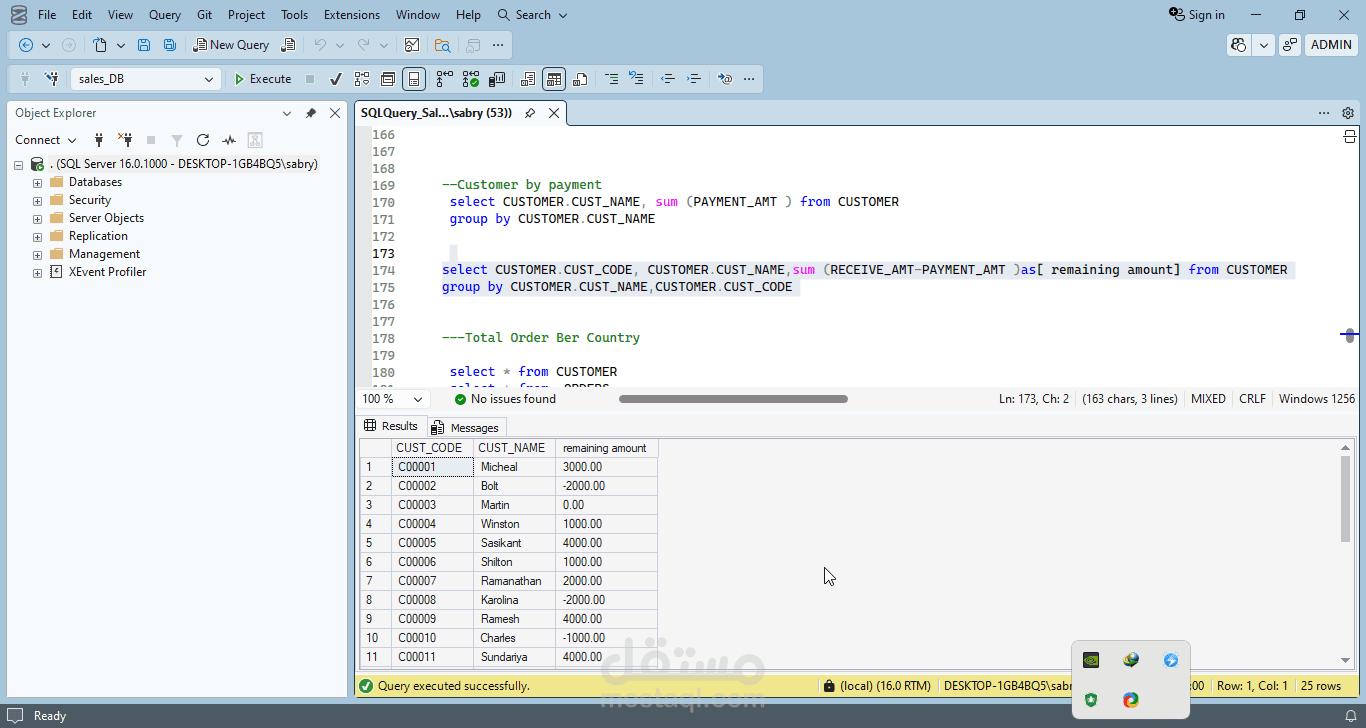Toggle Results to Grid mode
Image resolution: width=1366 pixels, height=728 pixels.
tap(554, 79)
